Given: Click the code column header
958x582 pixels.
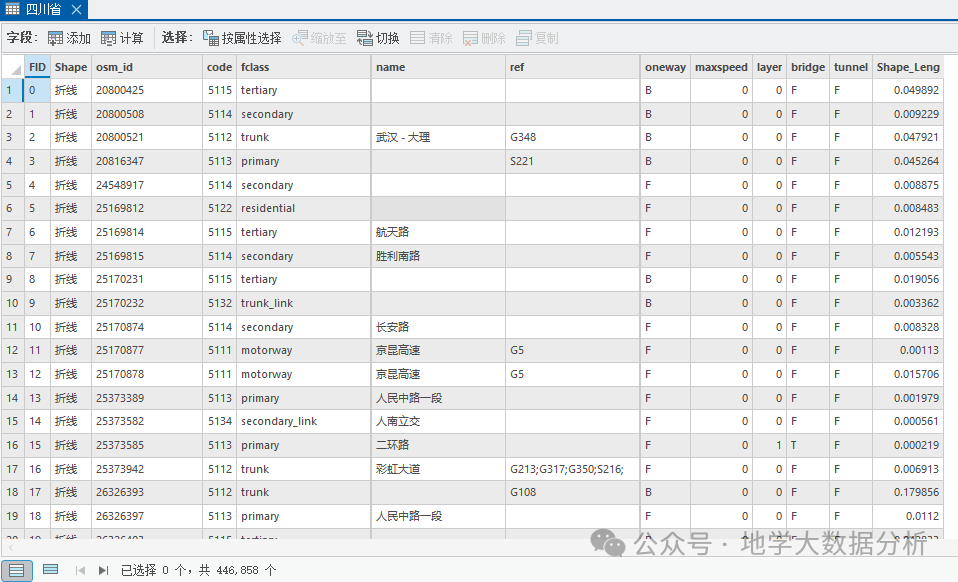Looking at the screenshot, I should [219, 67].
